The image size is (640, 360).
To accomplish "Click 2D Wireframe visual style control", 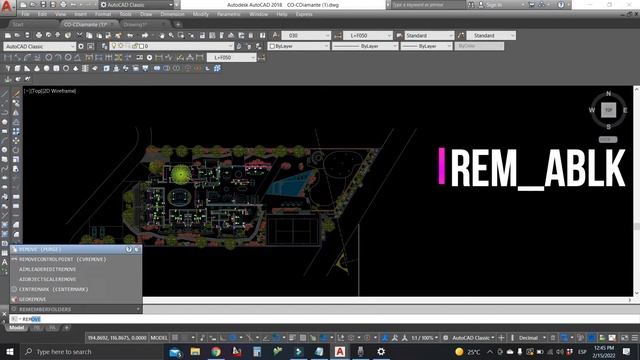I will 60,91.
